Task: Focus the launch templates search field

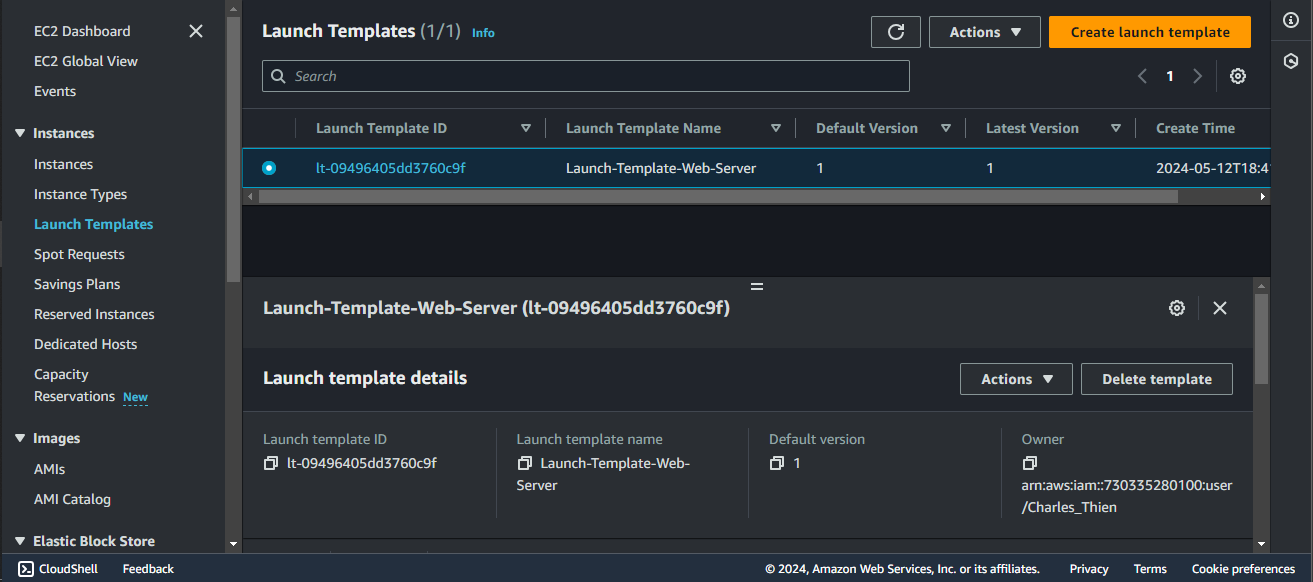Action: click(586, 76)
